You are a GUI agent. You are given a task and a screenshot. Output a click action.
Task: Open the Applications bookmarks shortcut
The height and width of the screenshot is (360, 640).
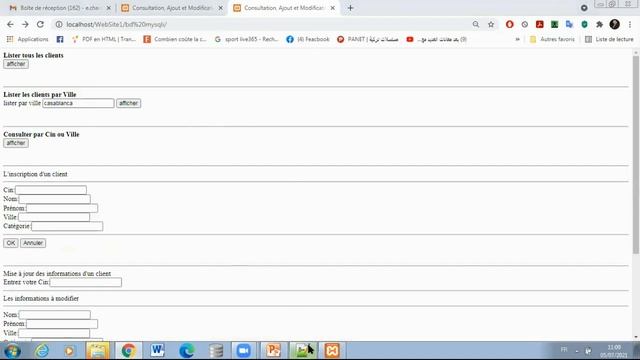click(27, 39)
